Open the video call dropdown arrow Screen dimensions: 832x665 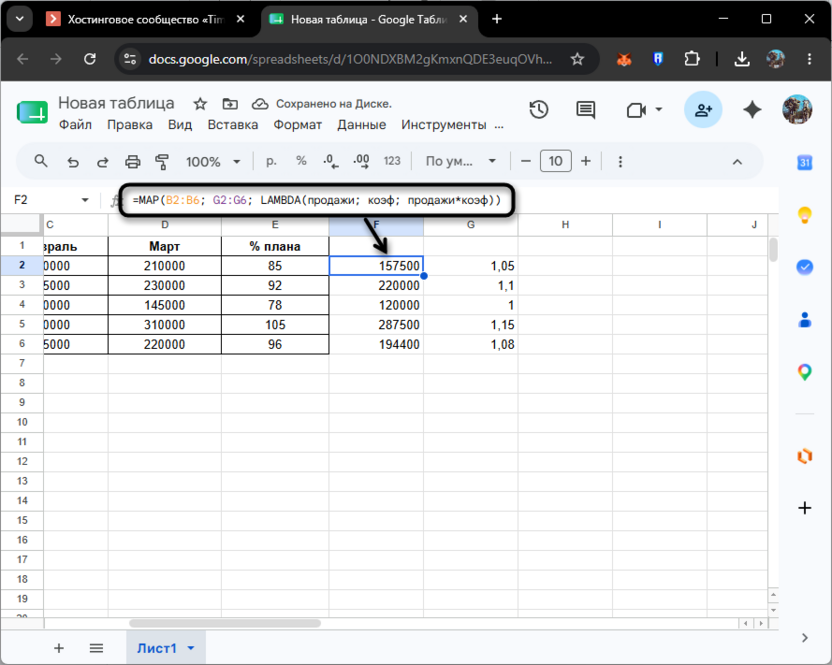coord(659,110)
